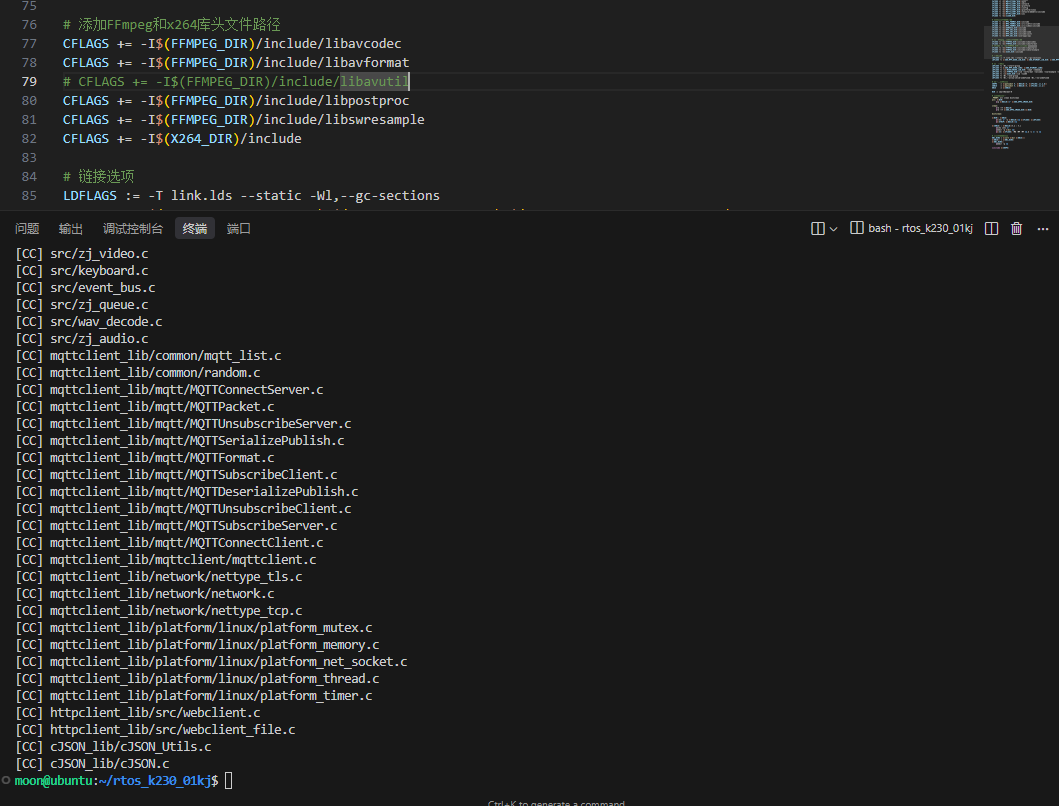Click the line ending with 'include/libpostproc'

point(236,100)
